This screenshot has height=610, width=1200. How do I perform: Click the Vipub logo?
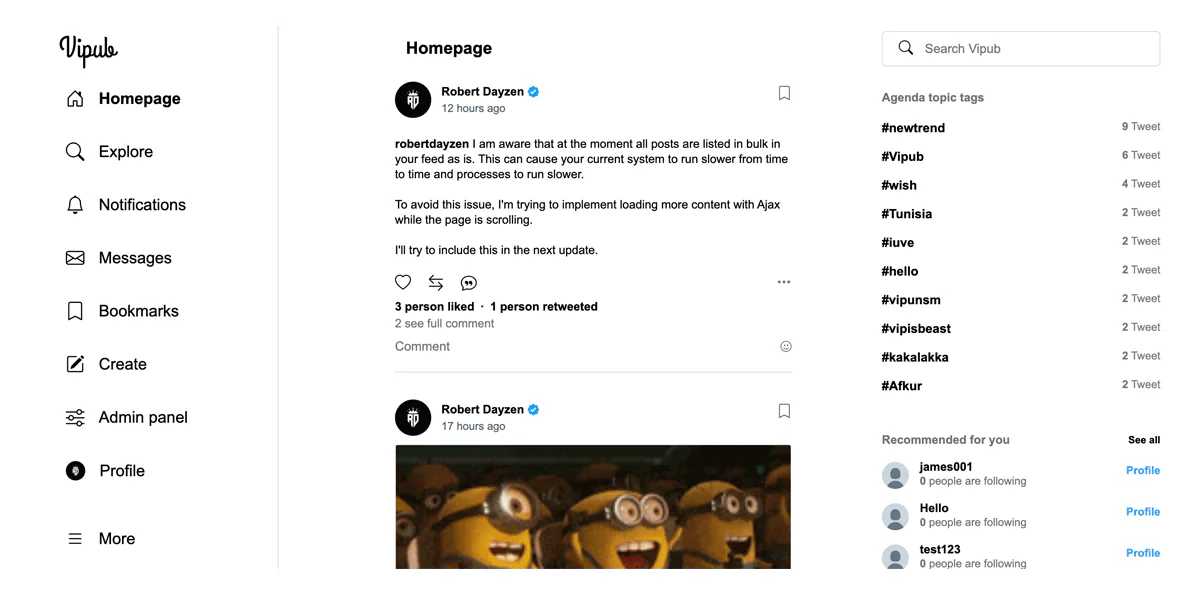tap(88, 49)
